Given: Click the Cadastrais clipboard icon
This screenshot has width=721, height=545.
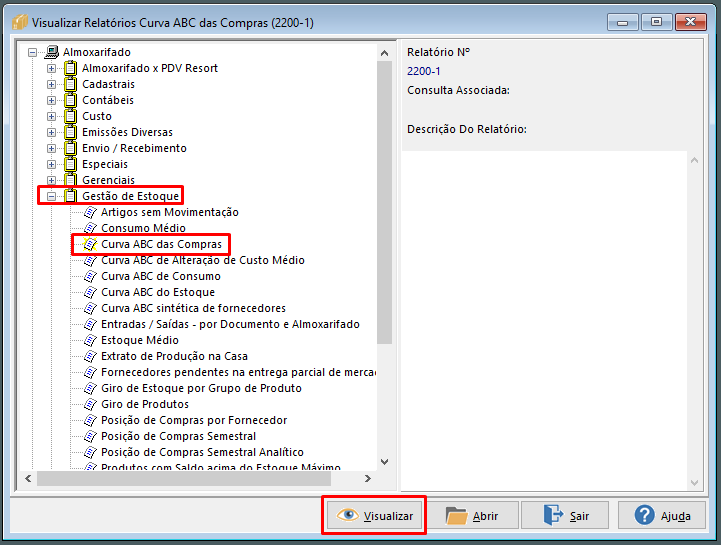Looking at the screenshot, I should click(70, 84).
